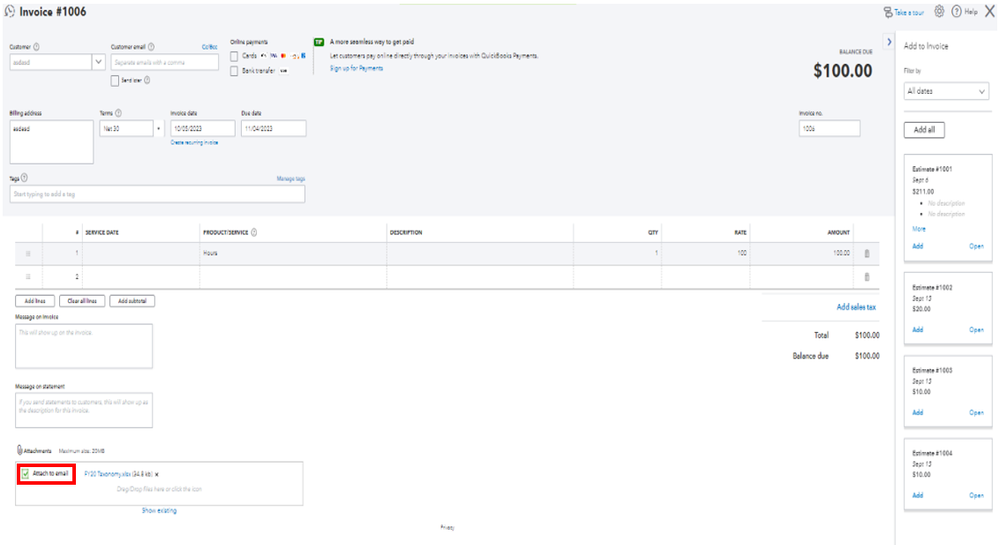Click the Hours product cell in line 1

[x=293, y=254]
